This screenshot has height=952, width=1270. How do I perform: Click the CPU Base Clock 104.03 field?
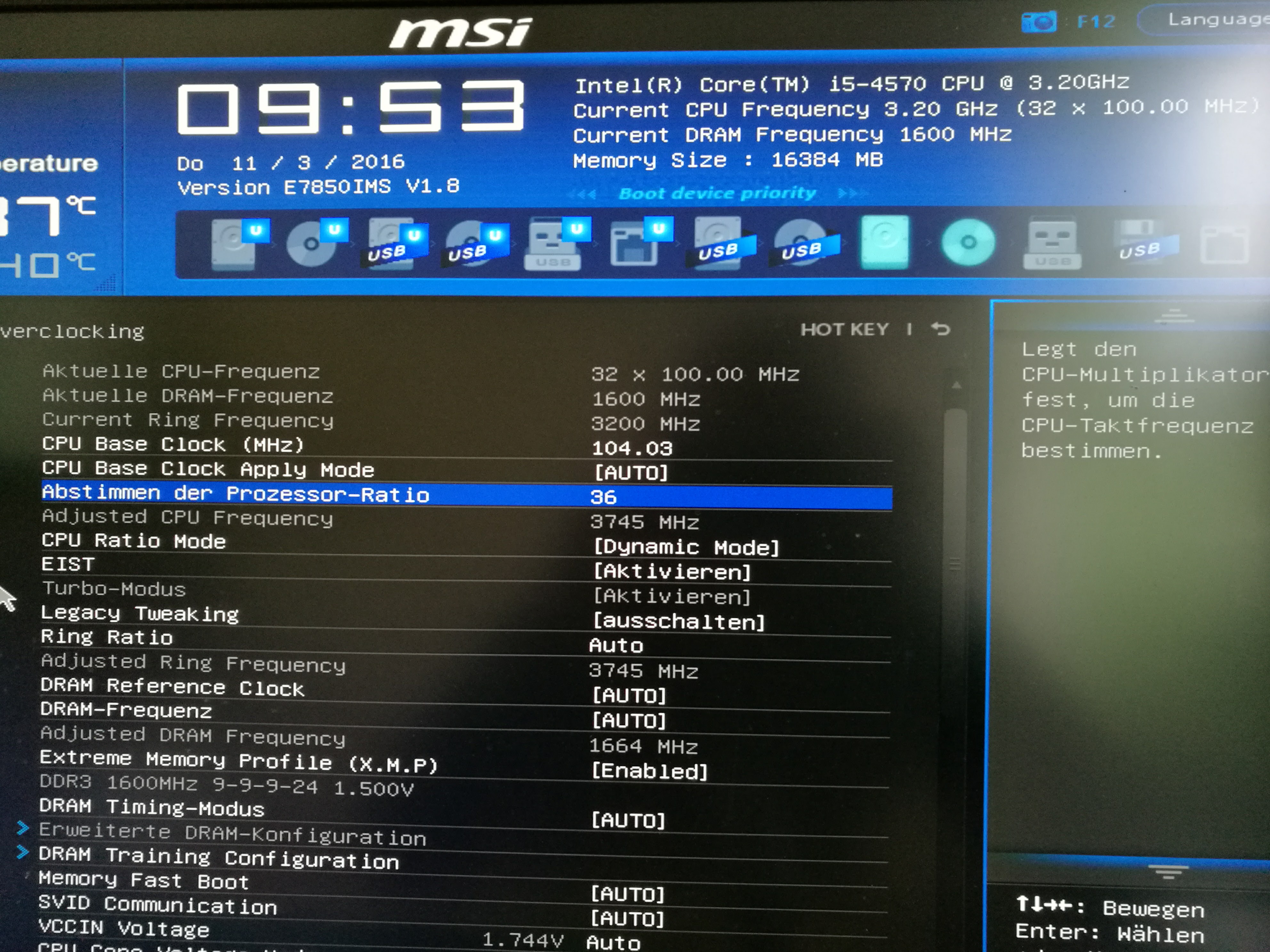point(631,448)
